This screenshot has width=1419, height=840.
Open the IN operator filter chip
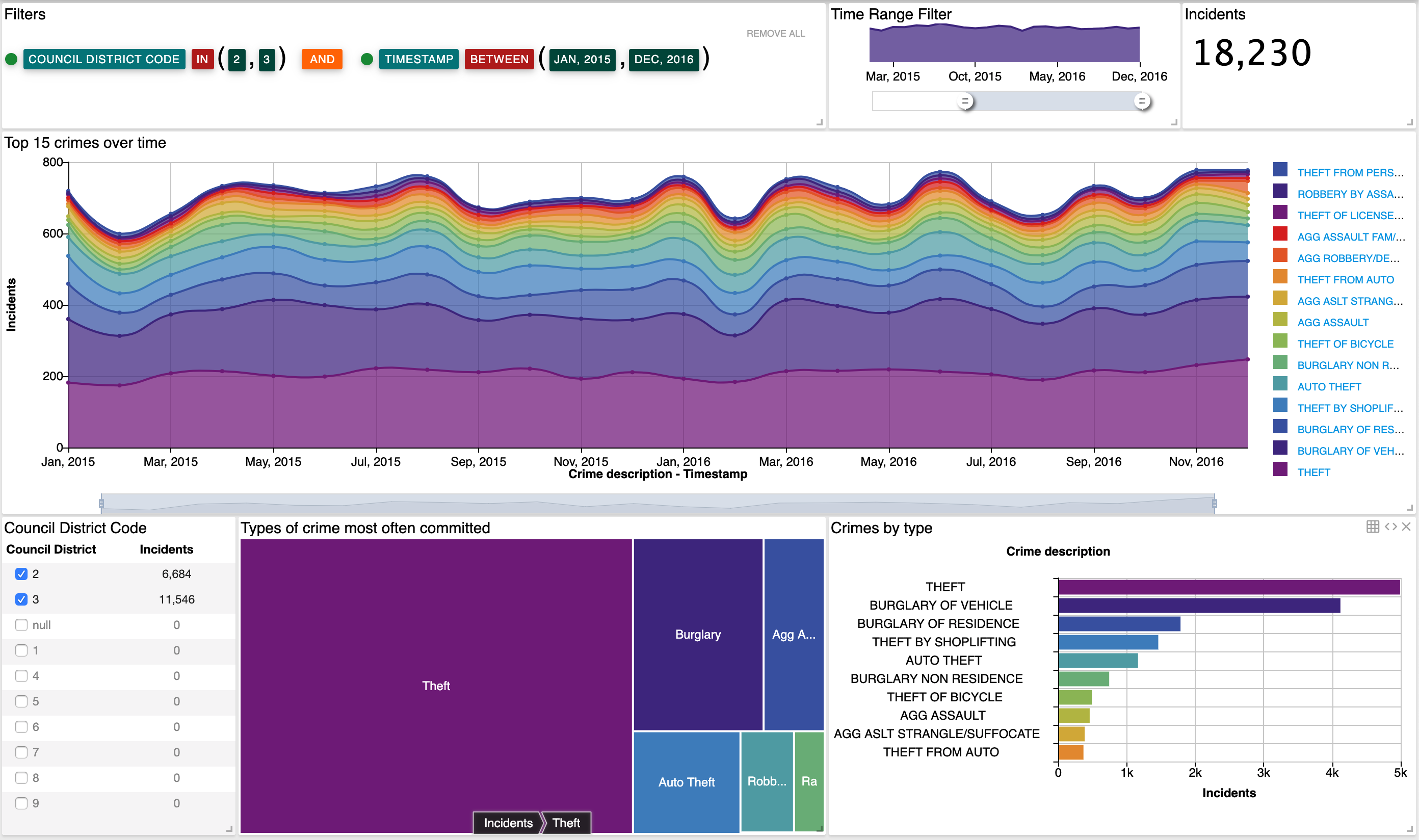[x=202, y=59]
